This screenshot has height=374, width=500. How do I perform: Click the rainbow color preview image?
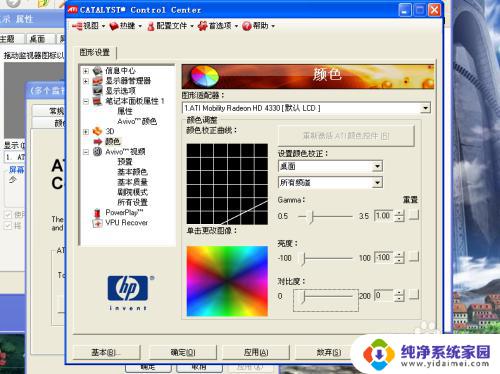click(227, 281)
